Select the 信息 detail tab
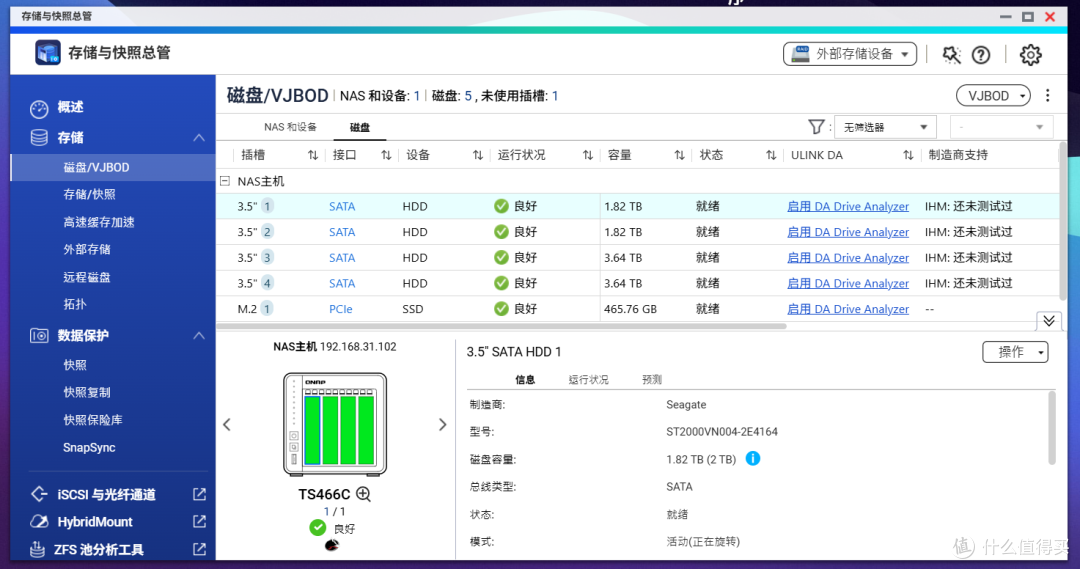Viewport: 1080px width, 569px height. point(525,380)
